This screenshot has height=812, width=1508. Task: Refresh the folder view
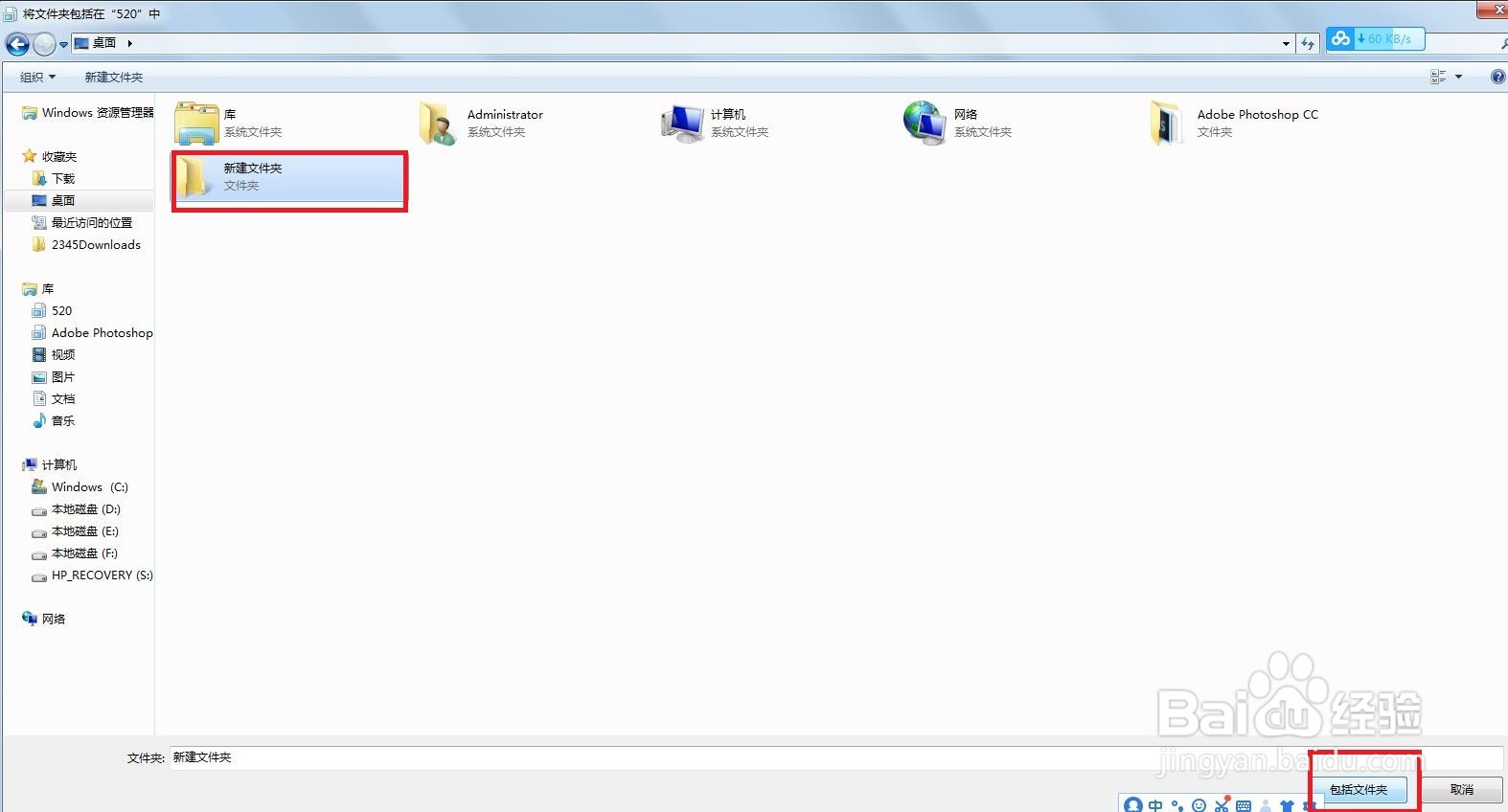click(x=1308, y=43)
